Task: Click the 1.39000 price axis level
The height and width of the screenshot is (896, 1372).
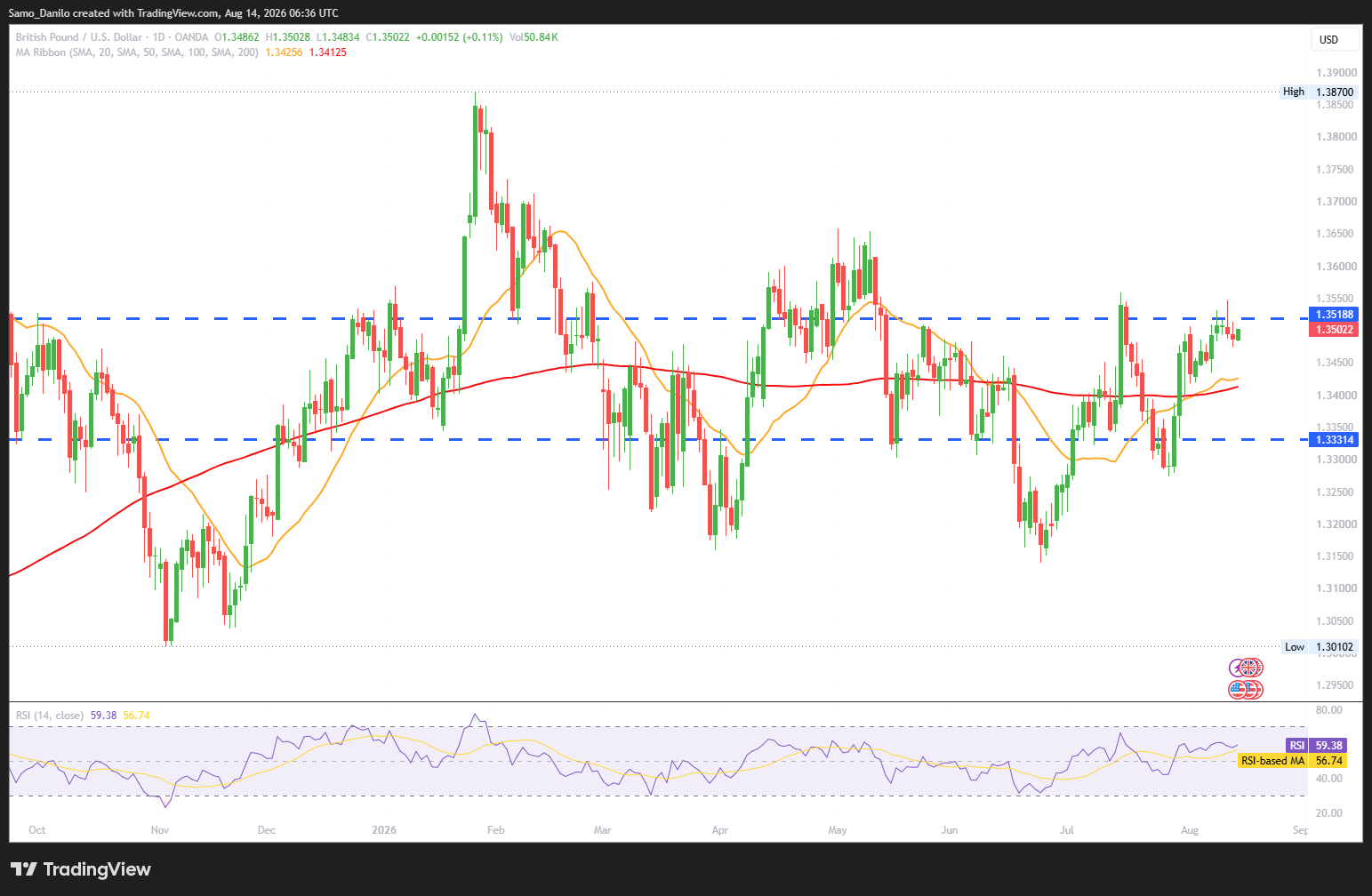Action: [1337, 73]
